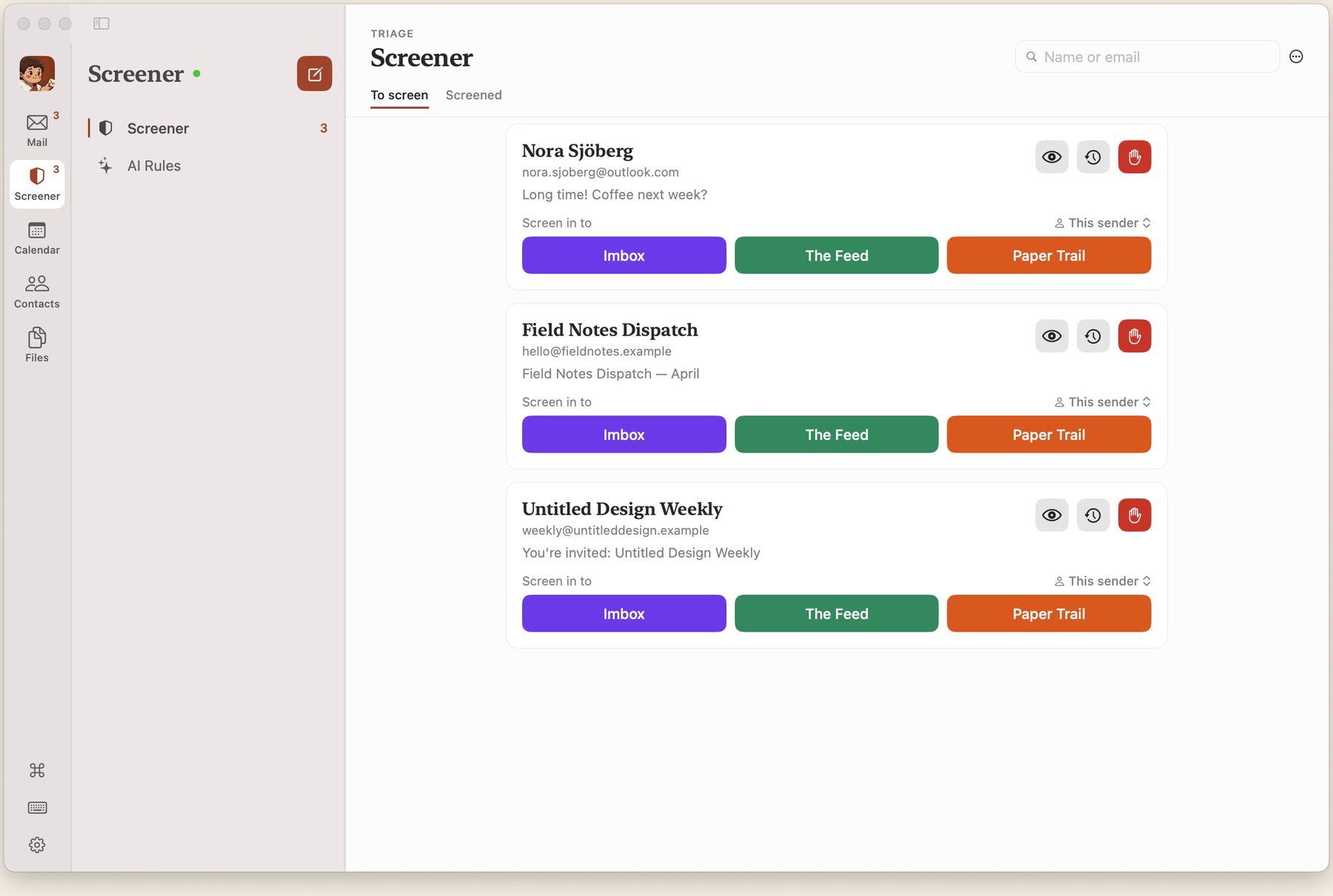The width and height of the screenshot is (1333, 896).
Task: Preview Untitled Design Weekly with eye icon
Action: (1052, 515)
